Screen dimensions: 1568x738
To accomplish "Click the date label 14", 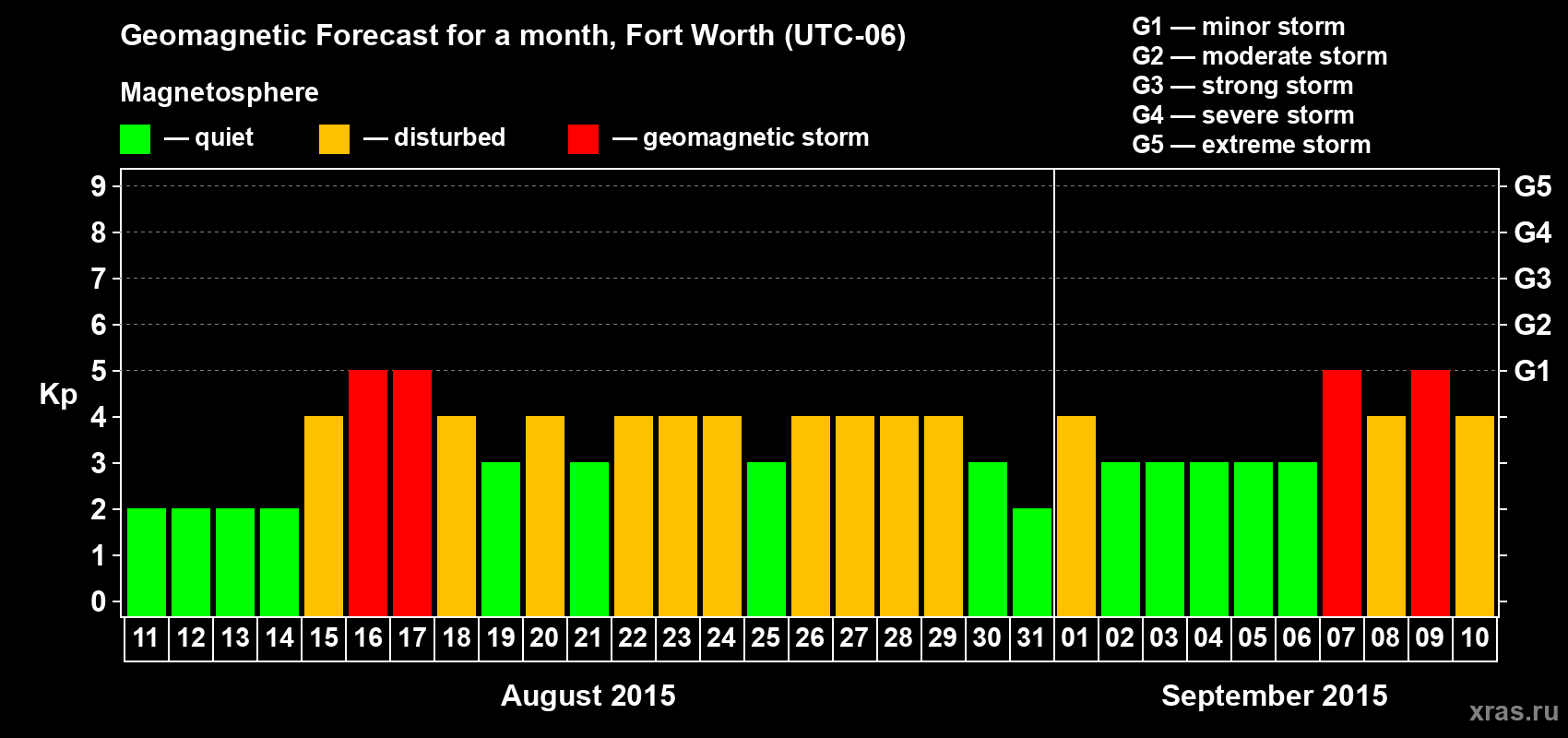I will tap(279, 637).
